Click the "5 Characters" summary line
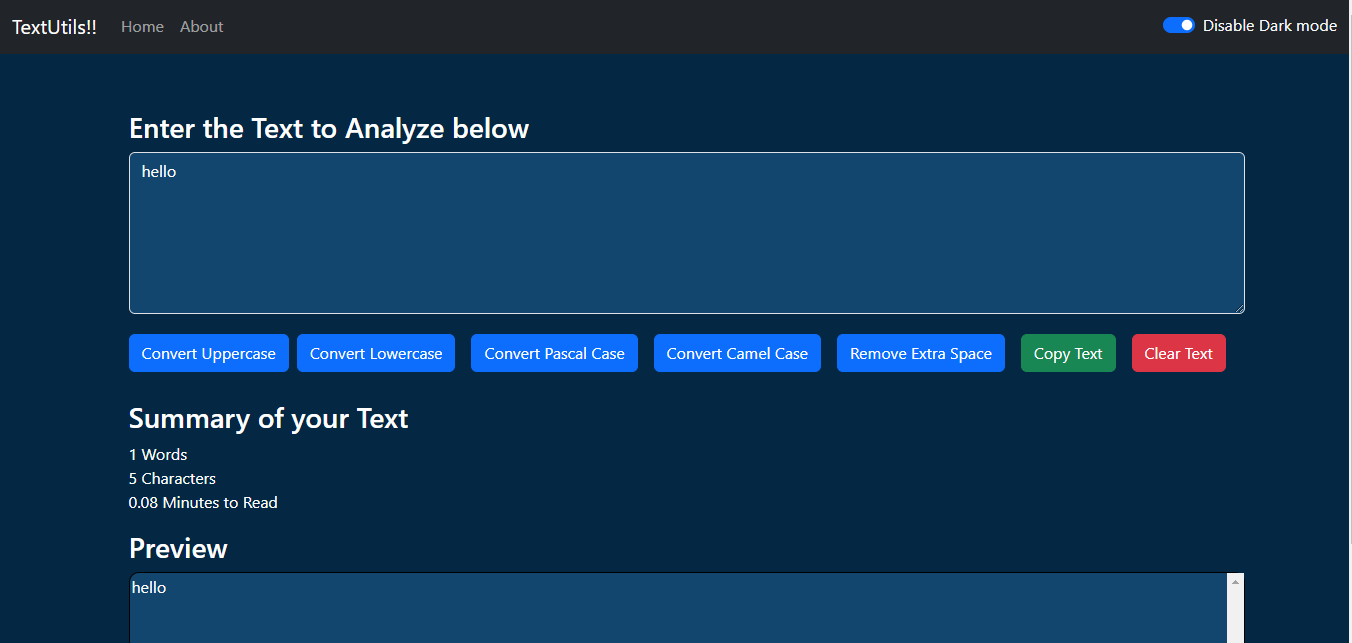The height and width of the screenshot is (643, 1352). (172, 479)
